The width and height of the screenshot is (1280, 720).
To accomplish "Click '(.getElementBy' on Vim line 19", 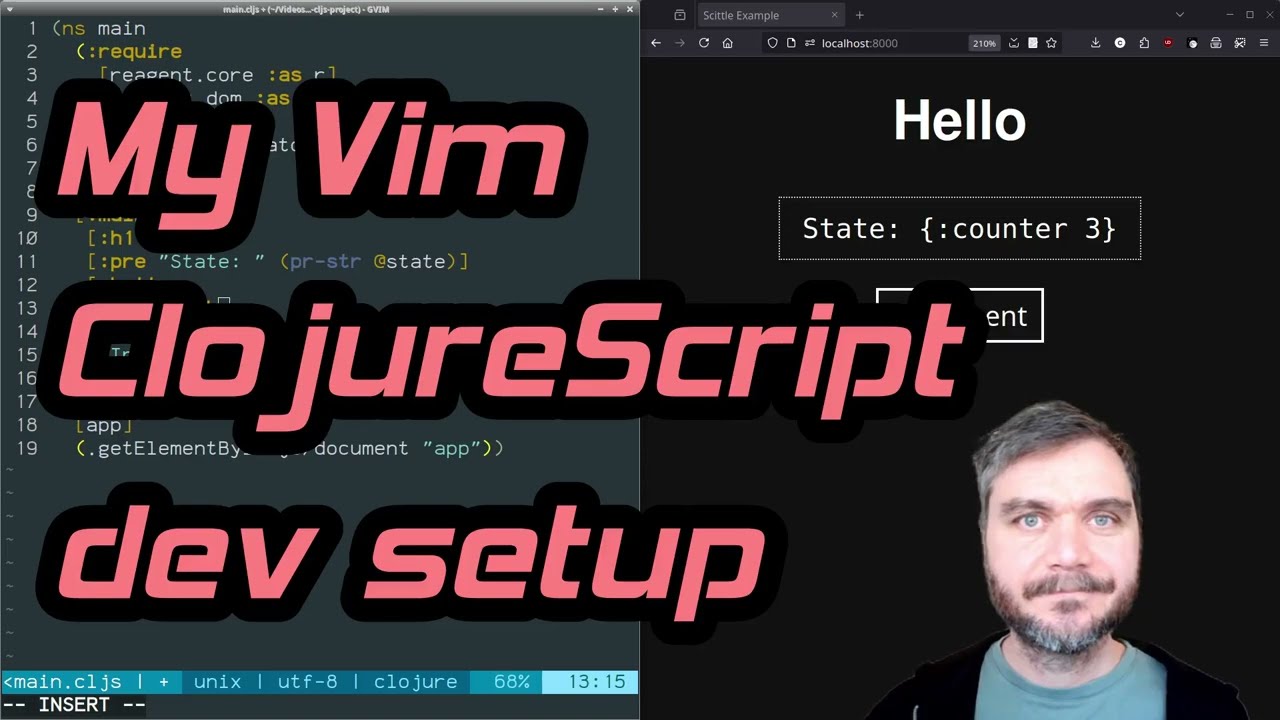I will (x=160, y=448).
